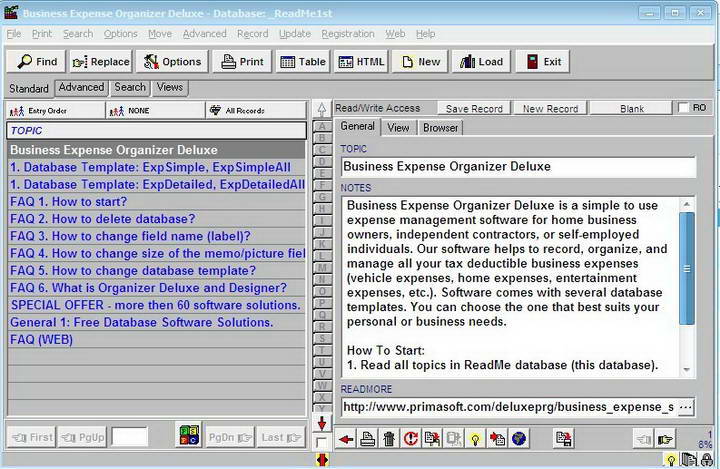This screenshot has height=469, width=720.
Task: Click the TOPIC input field in record panel
Action: click(518, 167)
